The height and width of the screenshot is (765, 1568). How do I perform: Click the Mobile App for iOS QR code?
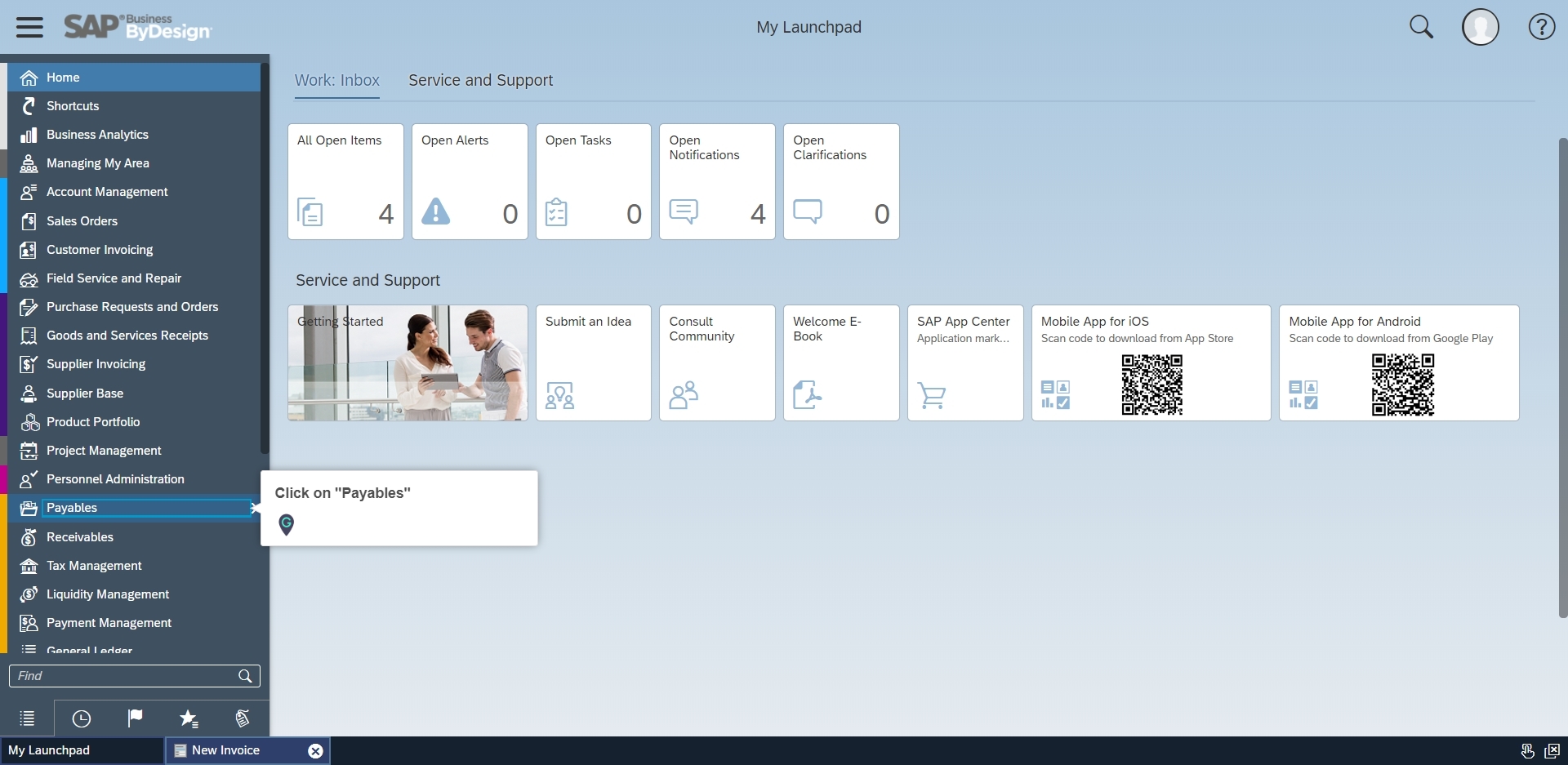1151,385
